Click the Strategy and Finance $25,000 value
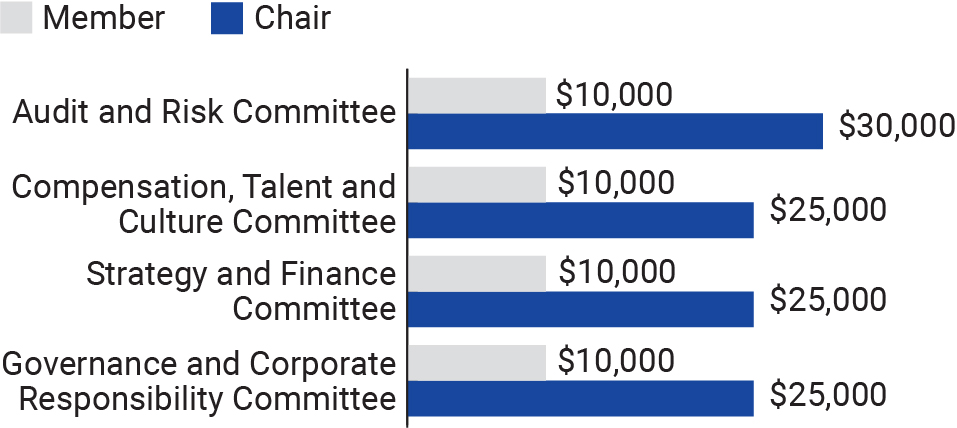Viewport: 957px width, 428px height. click(828, 299)
